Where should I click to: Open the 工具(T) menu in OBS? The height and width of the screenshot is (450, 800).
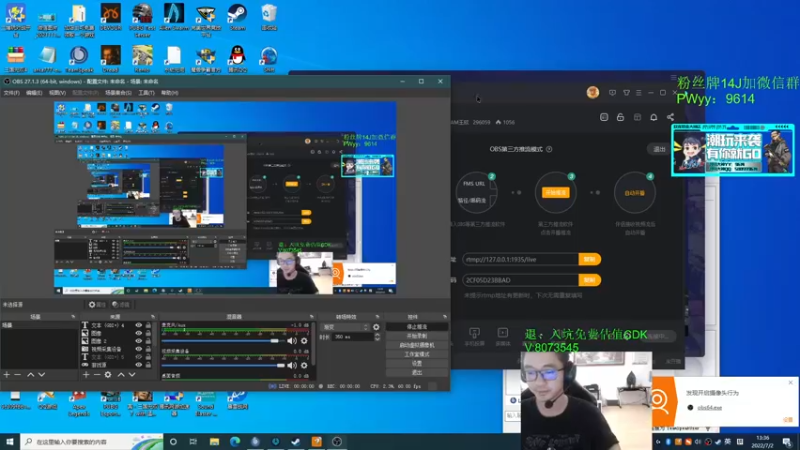tap(146, 93)
